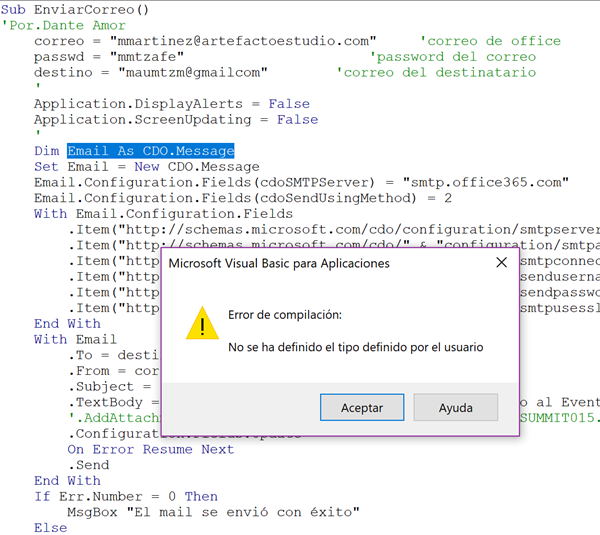Click the comment "'Por.Dante Amor"
Screen dimensions: 600x535
[x=64, y=25]
